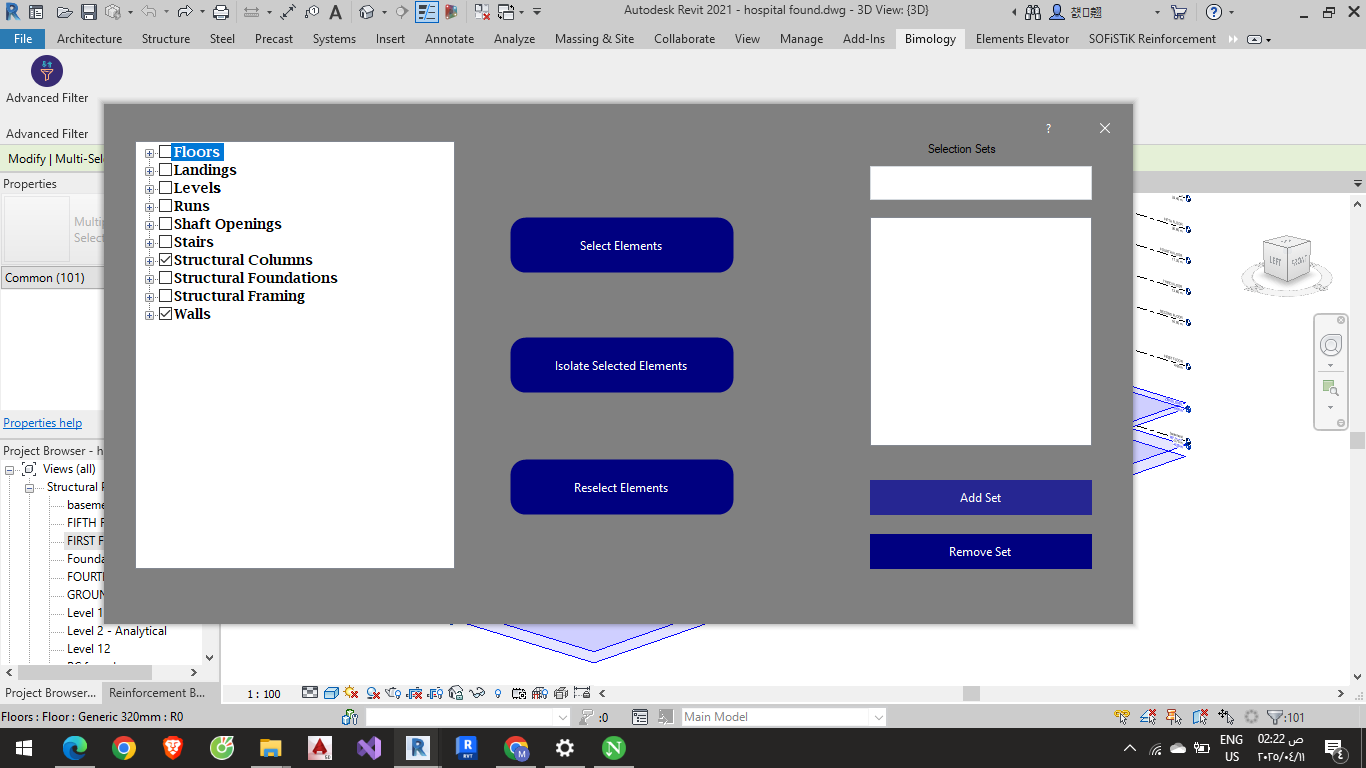Click the Advanced Filter funnel icon

(x=47, y=72)
